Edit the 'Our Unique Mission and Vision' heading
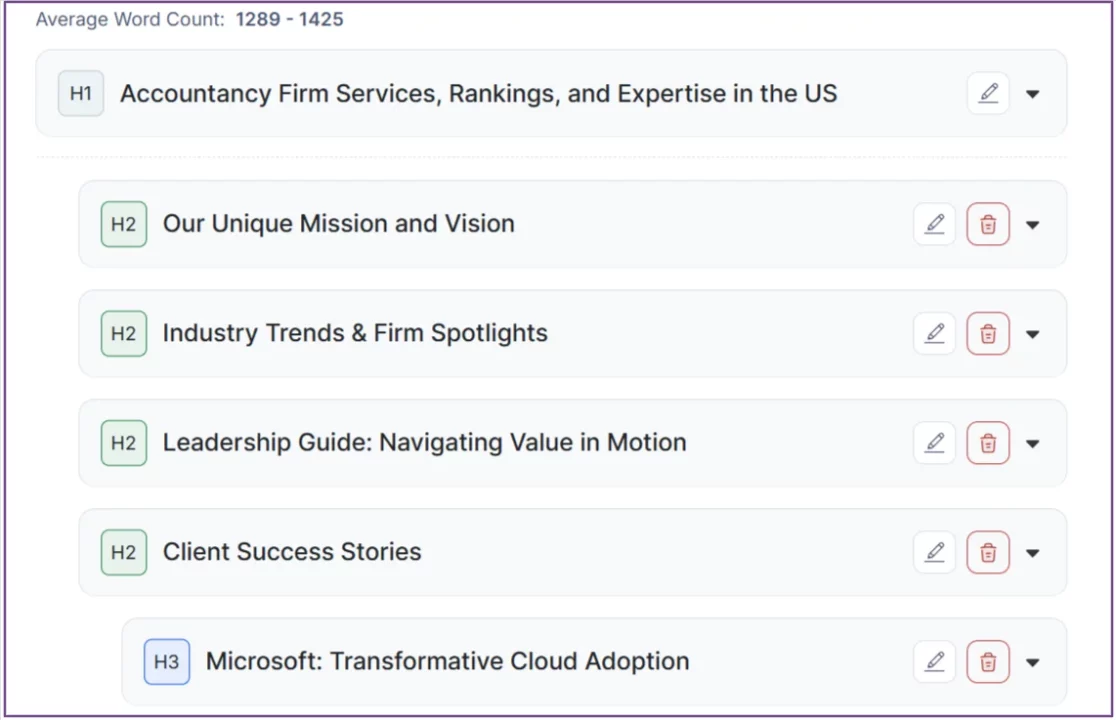The height and width of the screenshot is (720, 1116). pos(934,224)
